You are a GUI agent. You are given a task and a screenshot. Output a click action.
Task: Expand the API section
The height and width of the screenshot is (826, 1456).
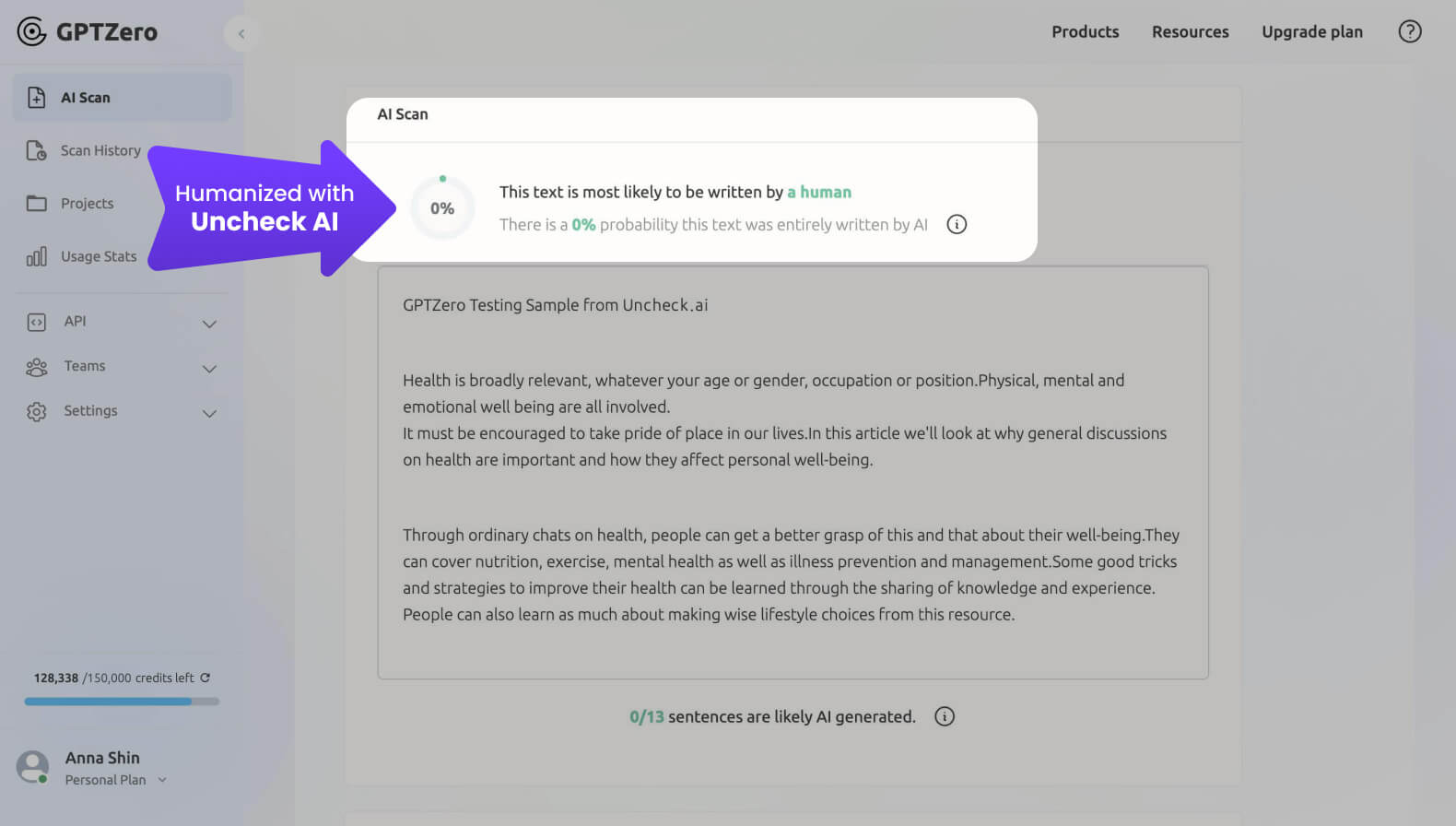coord(209,324)
